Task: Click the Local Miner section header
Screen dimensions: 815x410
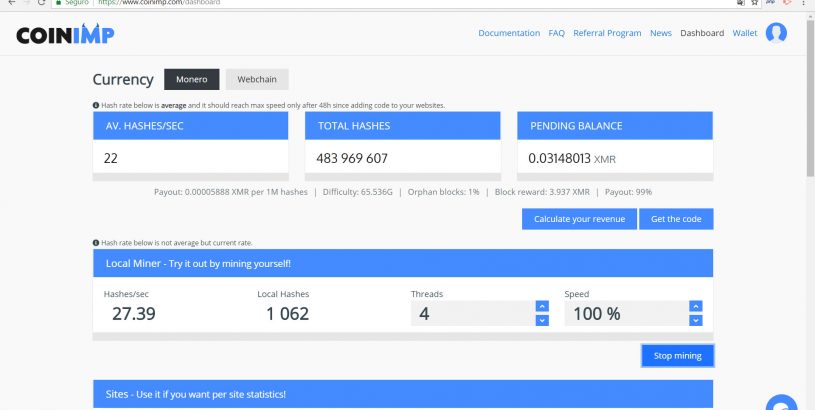Action: click(x=403, y=263)
